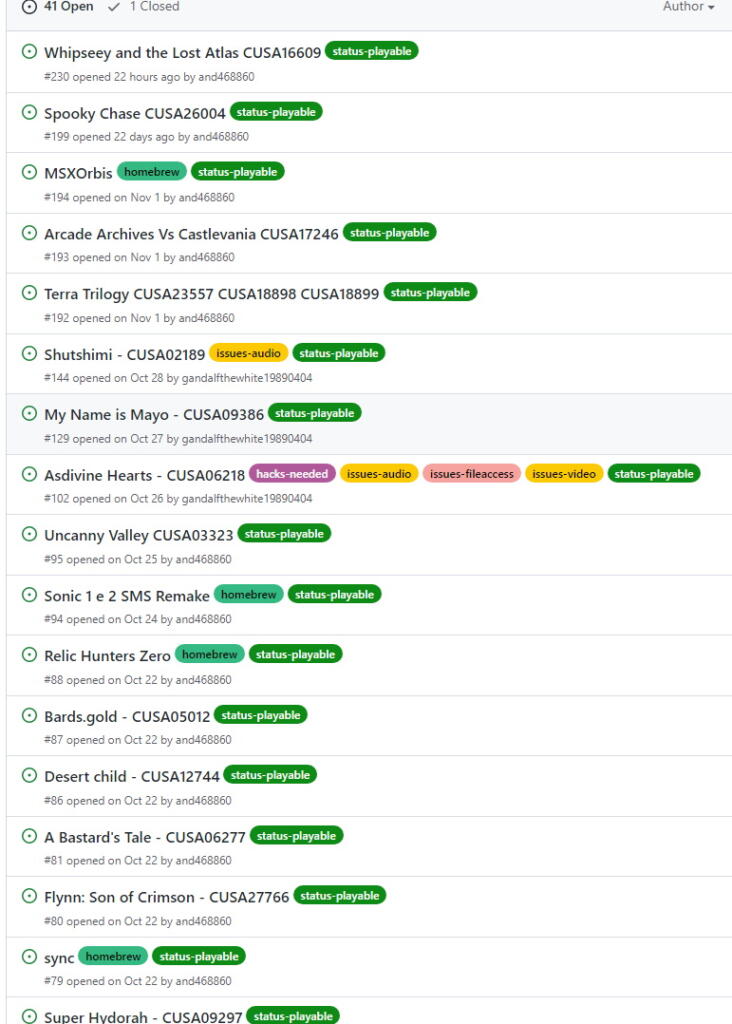This screenshot has width=732, height=1024.
Task: Show the 1 Closed issues list
Action: (144, 7)
